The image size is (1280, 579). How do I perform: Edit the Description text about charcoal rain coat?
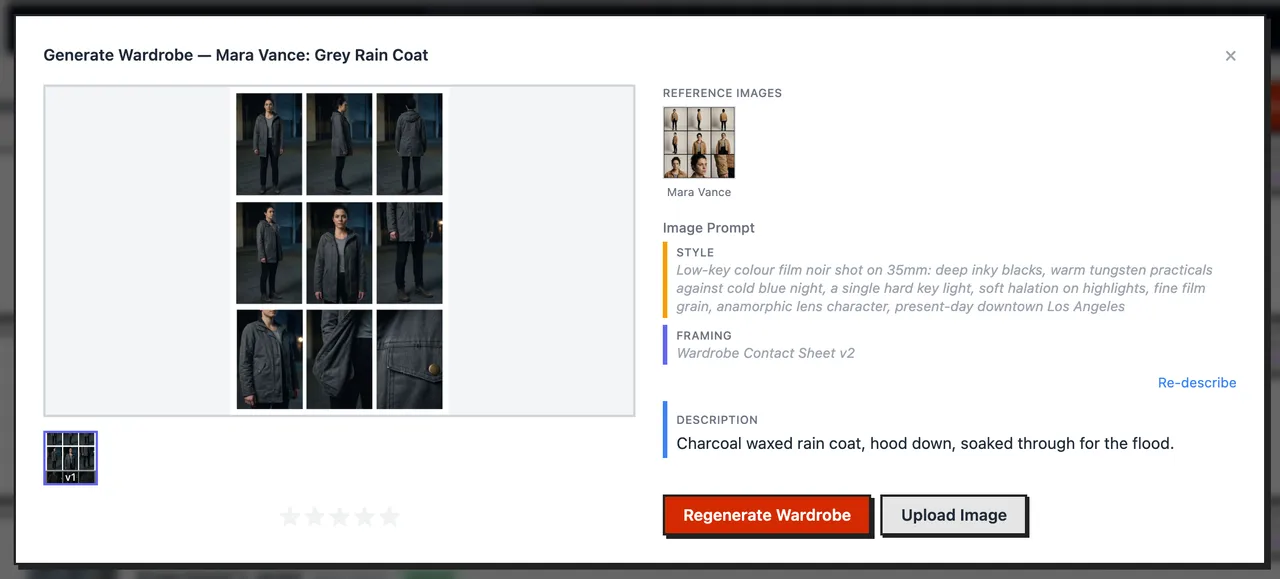pyautogui.click(x=925, y=443)
